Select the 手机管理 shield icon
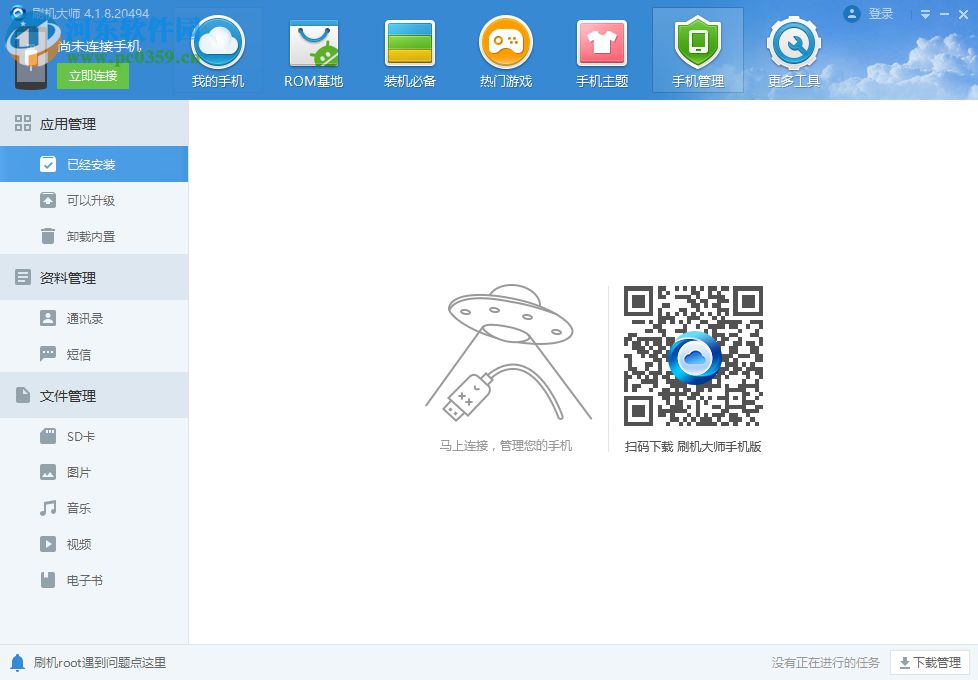 (698, 42)
